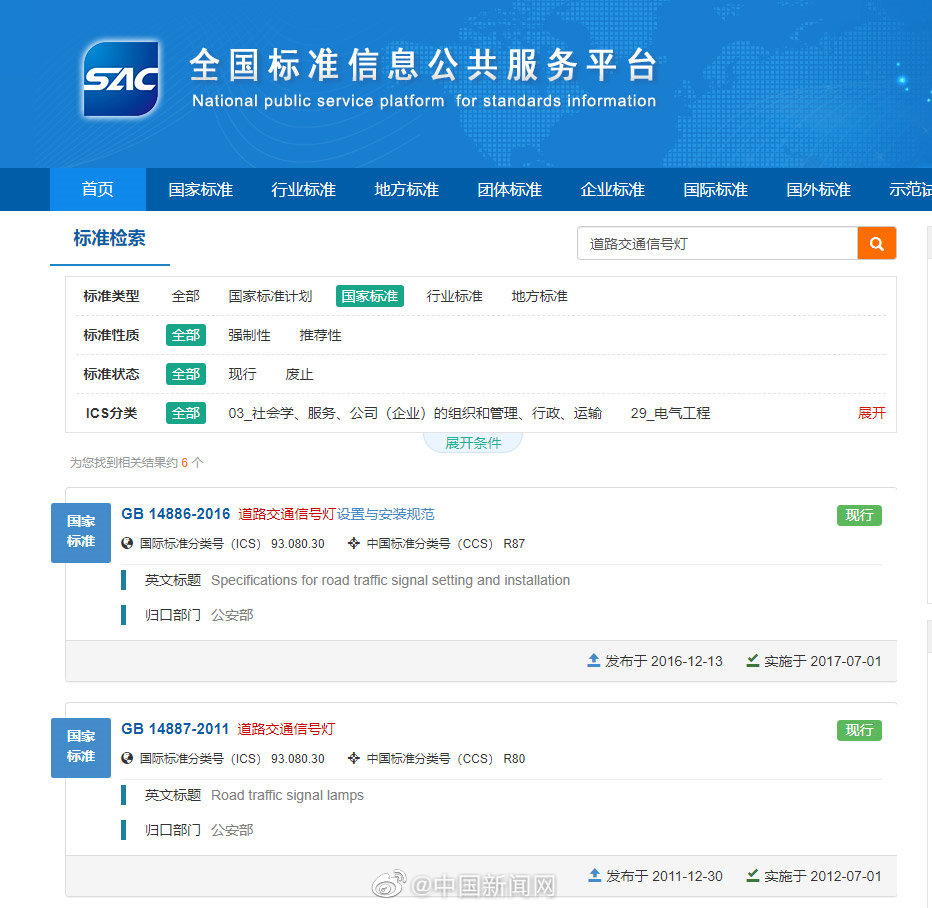Click the orange search magnifier button

[876, 243]
